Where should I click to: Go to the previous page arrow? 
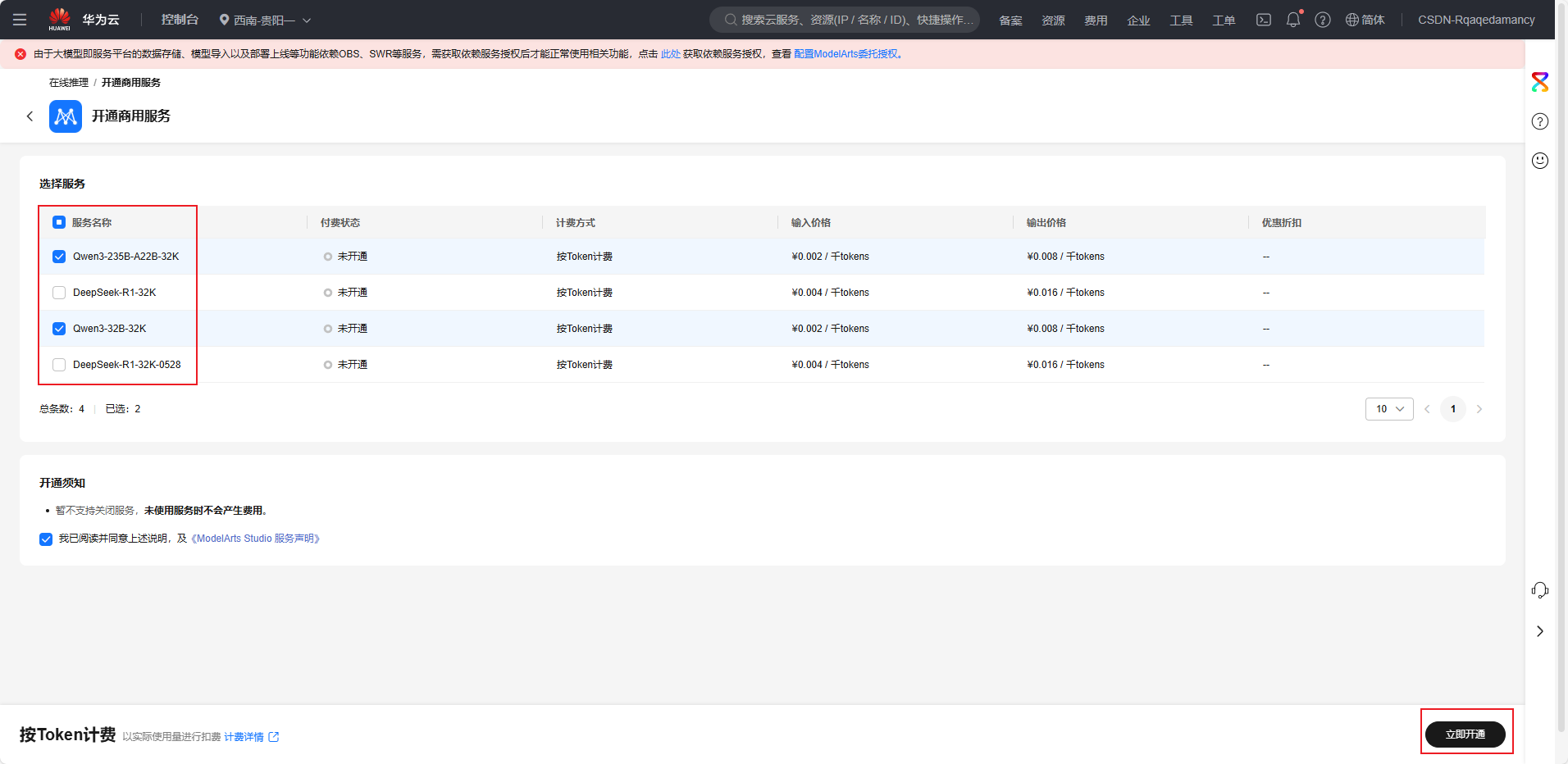pos(1427,409)
